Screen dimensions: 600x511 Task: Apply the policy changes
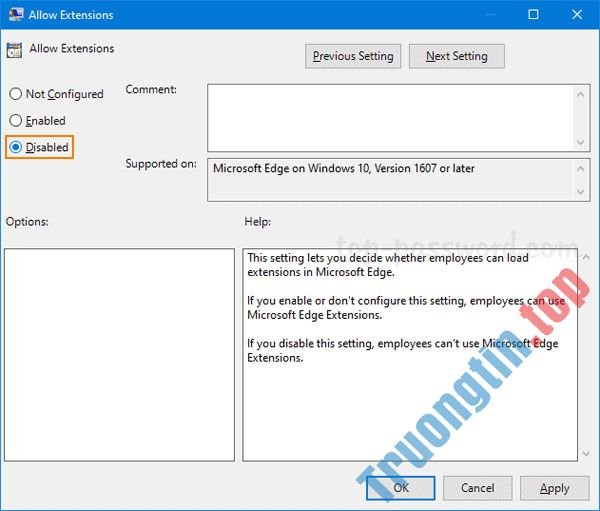click(554, 488)
